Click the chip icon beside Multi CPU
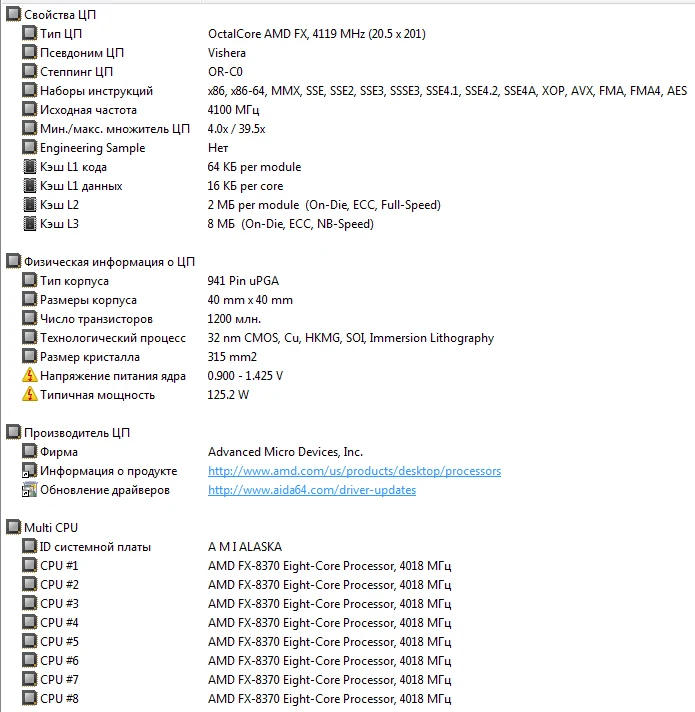 [13, 528]
